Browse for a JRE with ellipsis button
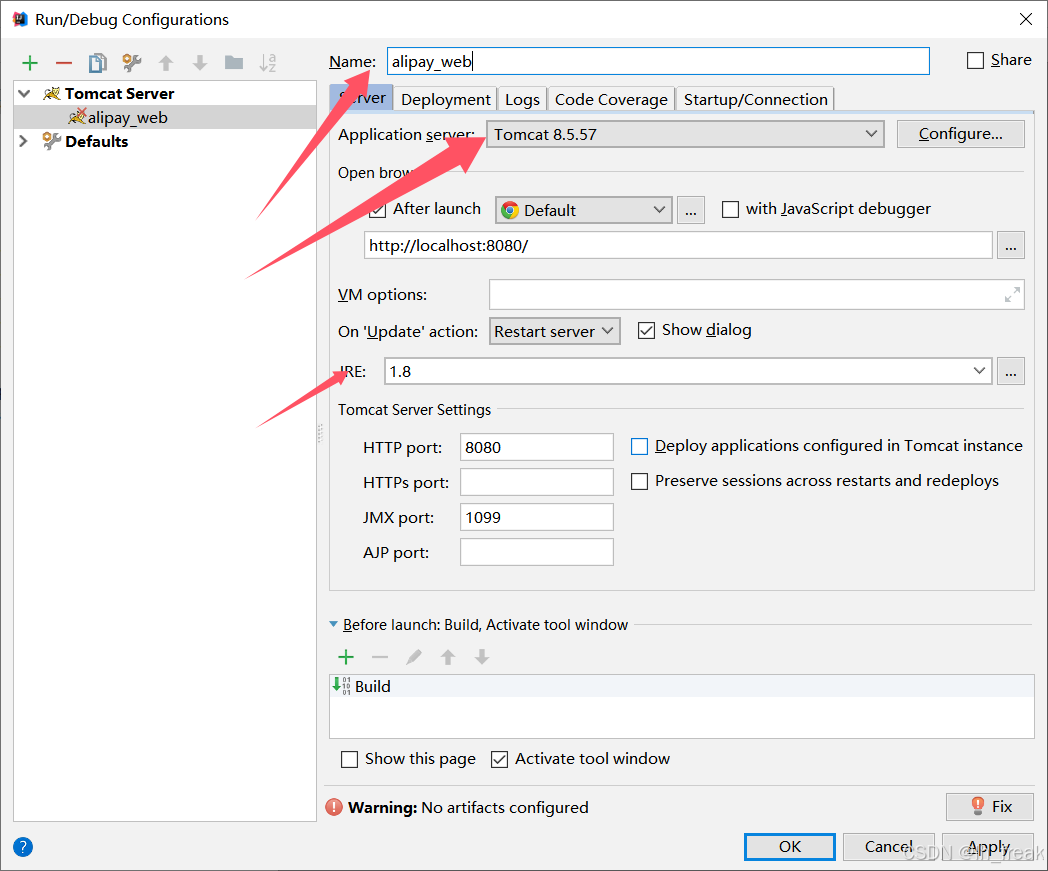The image size is (1048, 871). click(x=1011, y=371)
